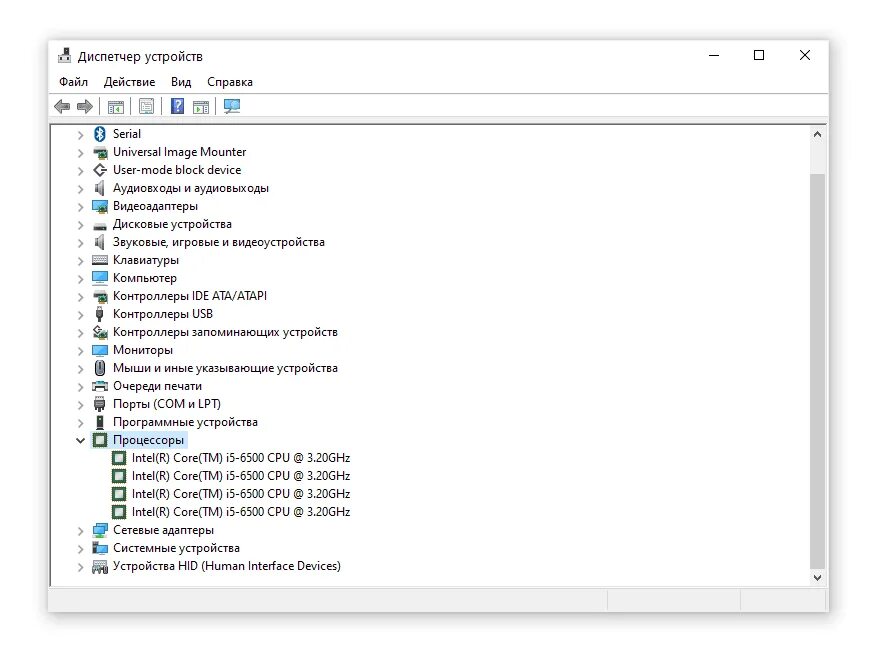The width and height of the screenshot is (882, 655).
Task: Select the Компьютер category label
Action: pos(145,278)
